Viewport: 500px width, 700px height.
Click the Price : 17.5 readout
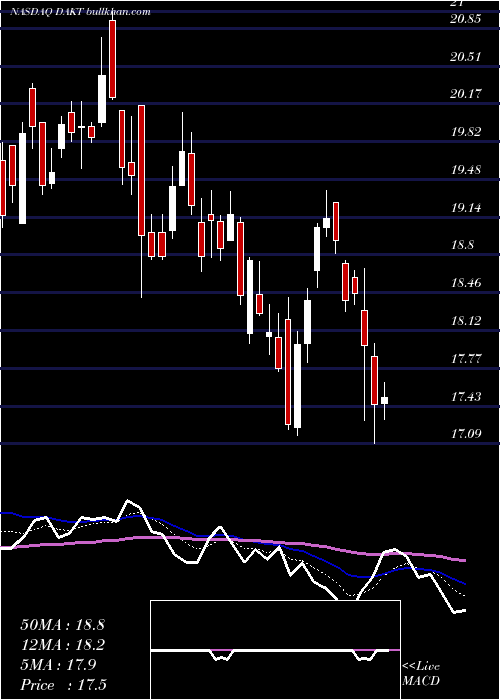coord(63,685)
